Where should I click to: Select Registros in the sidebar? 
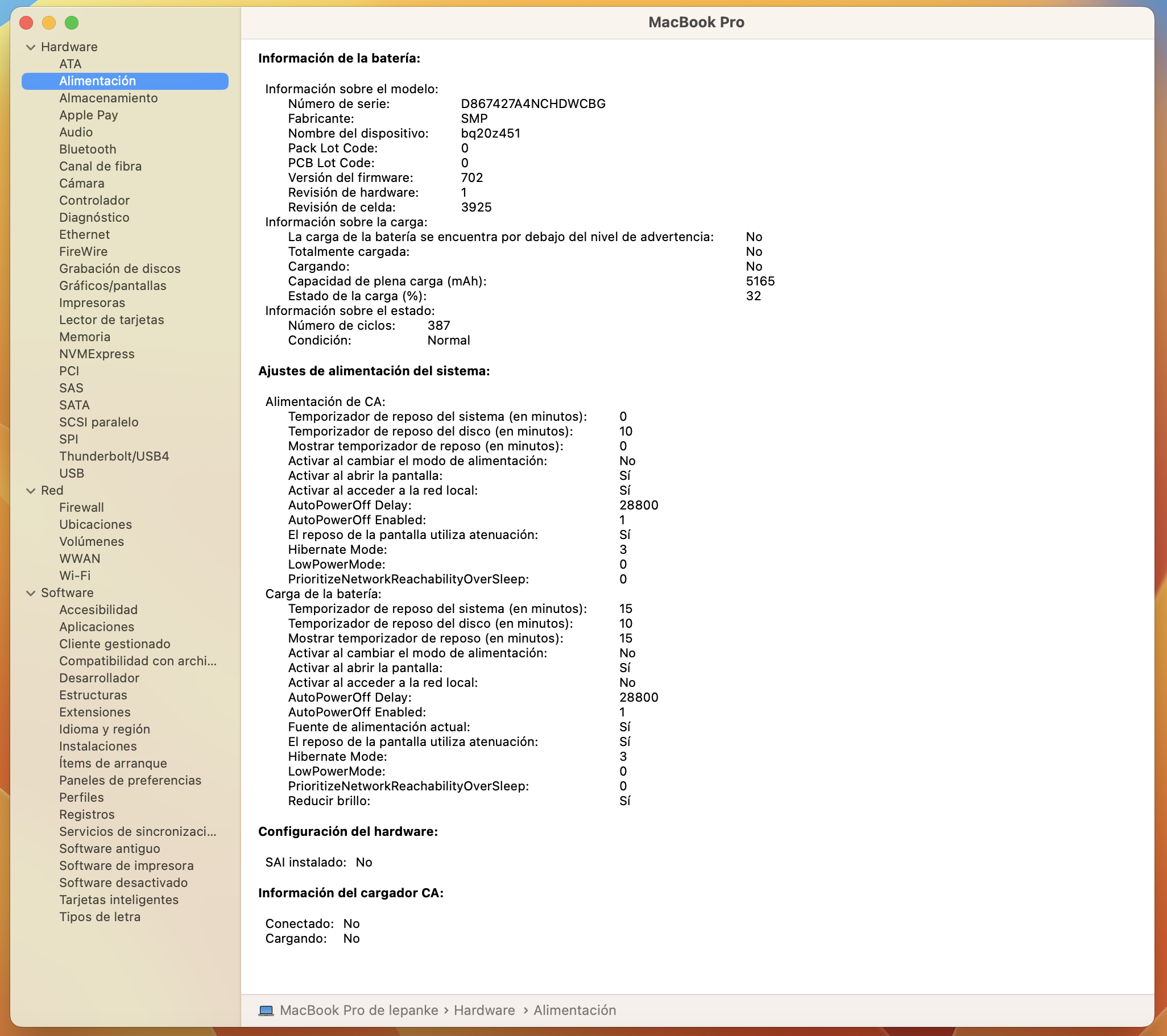[87, 815]
